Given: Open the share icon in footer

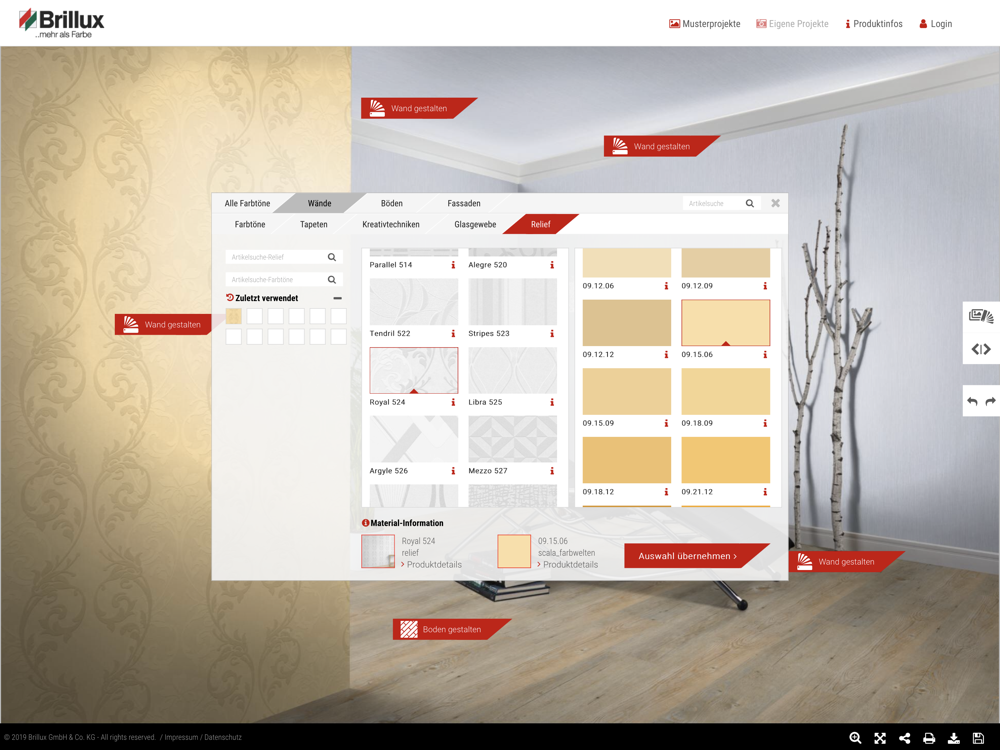Looking at the screenshot, I should (904, 738).
